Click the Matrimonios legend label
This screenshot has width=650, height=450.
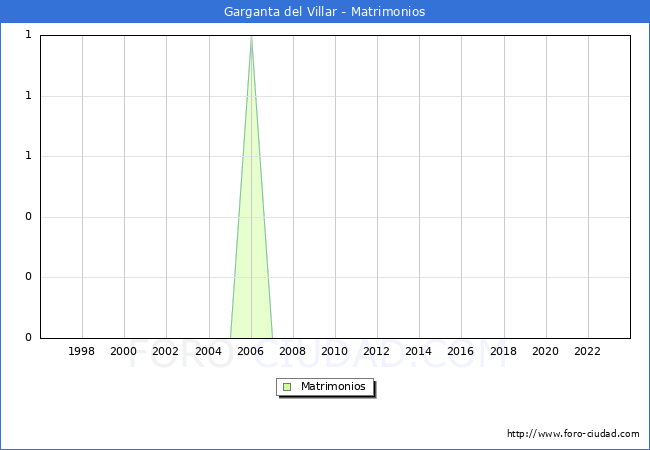(333, 386)
